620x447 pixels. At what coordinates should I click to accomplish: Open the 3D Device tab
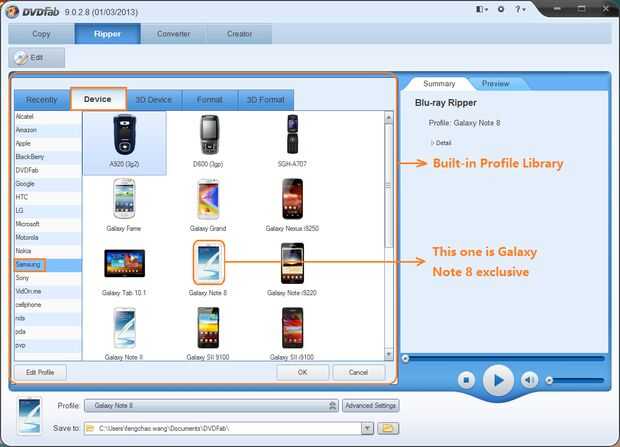pos(154,100)
